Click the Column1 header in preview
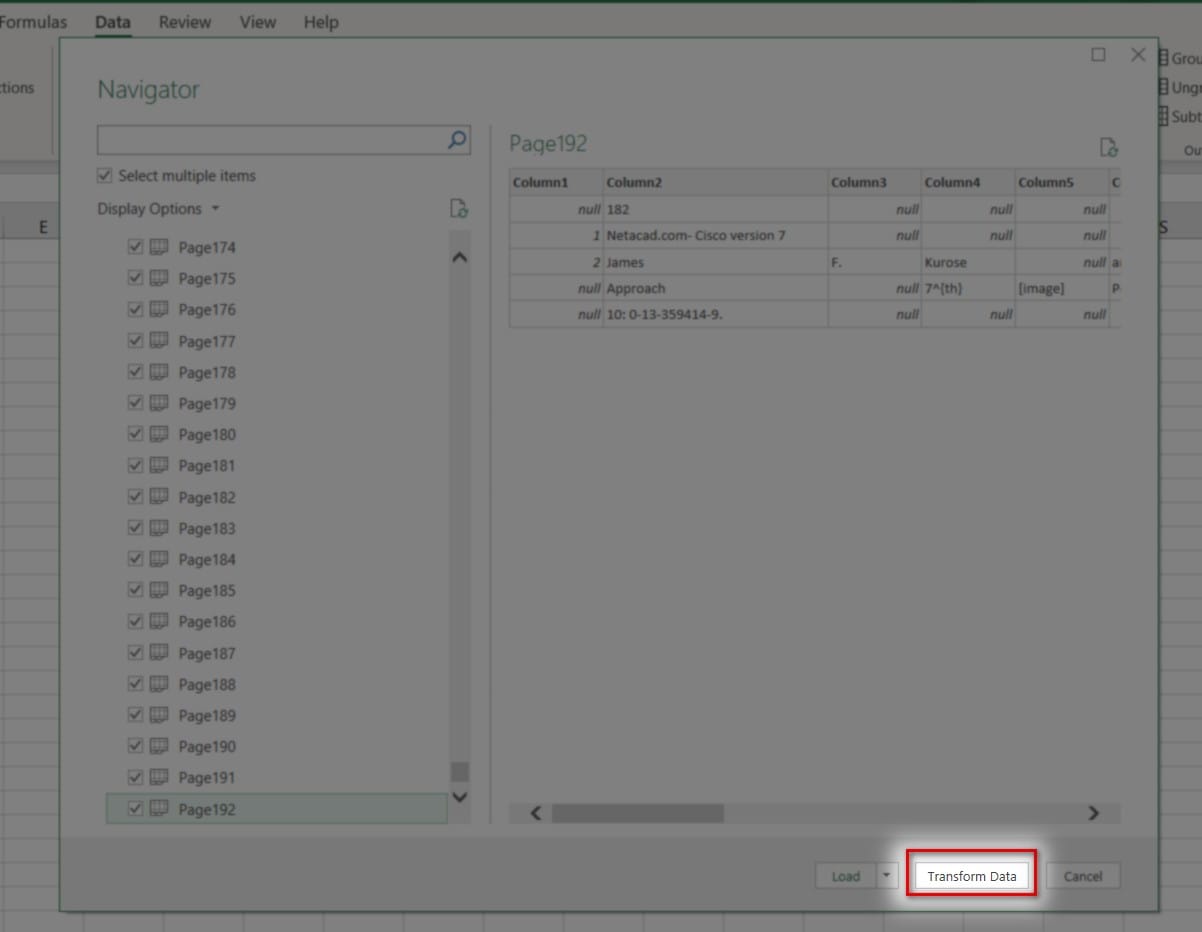Screen dimensions: 1202x932 click(557, 183)
